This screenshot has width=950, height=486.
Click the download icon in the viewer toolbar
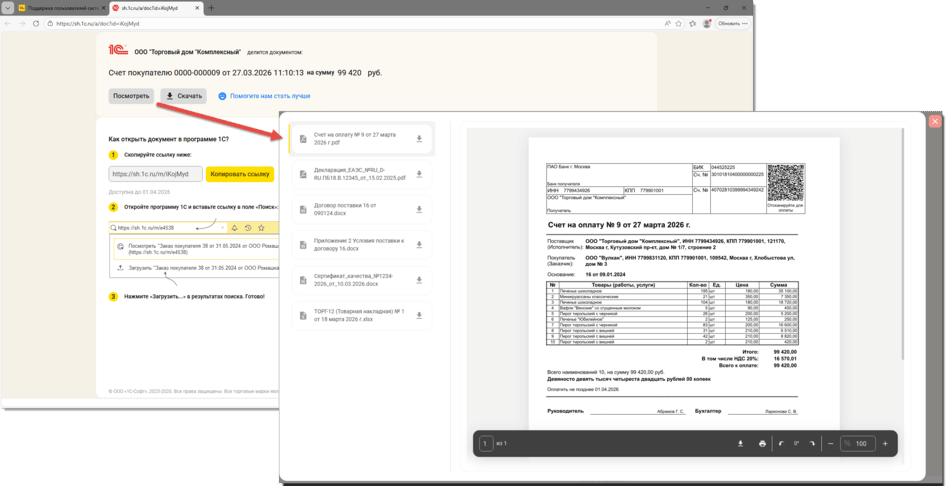coord(740,443)
